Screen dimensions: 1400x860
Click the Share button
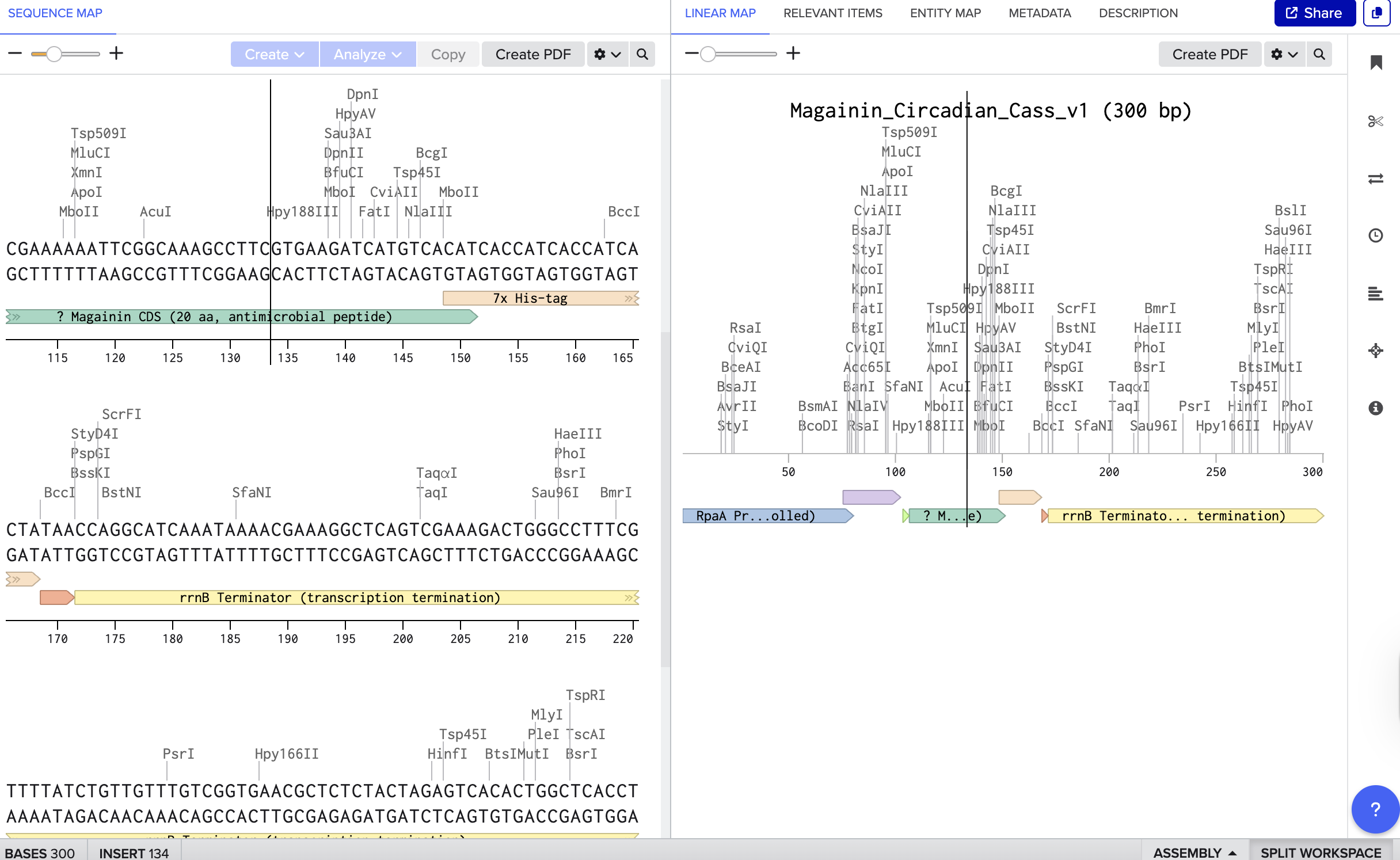(x=1315, y=13)
